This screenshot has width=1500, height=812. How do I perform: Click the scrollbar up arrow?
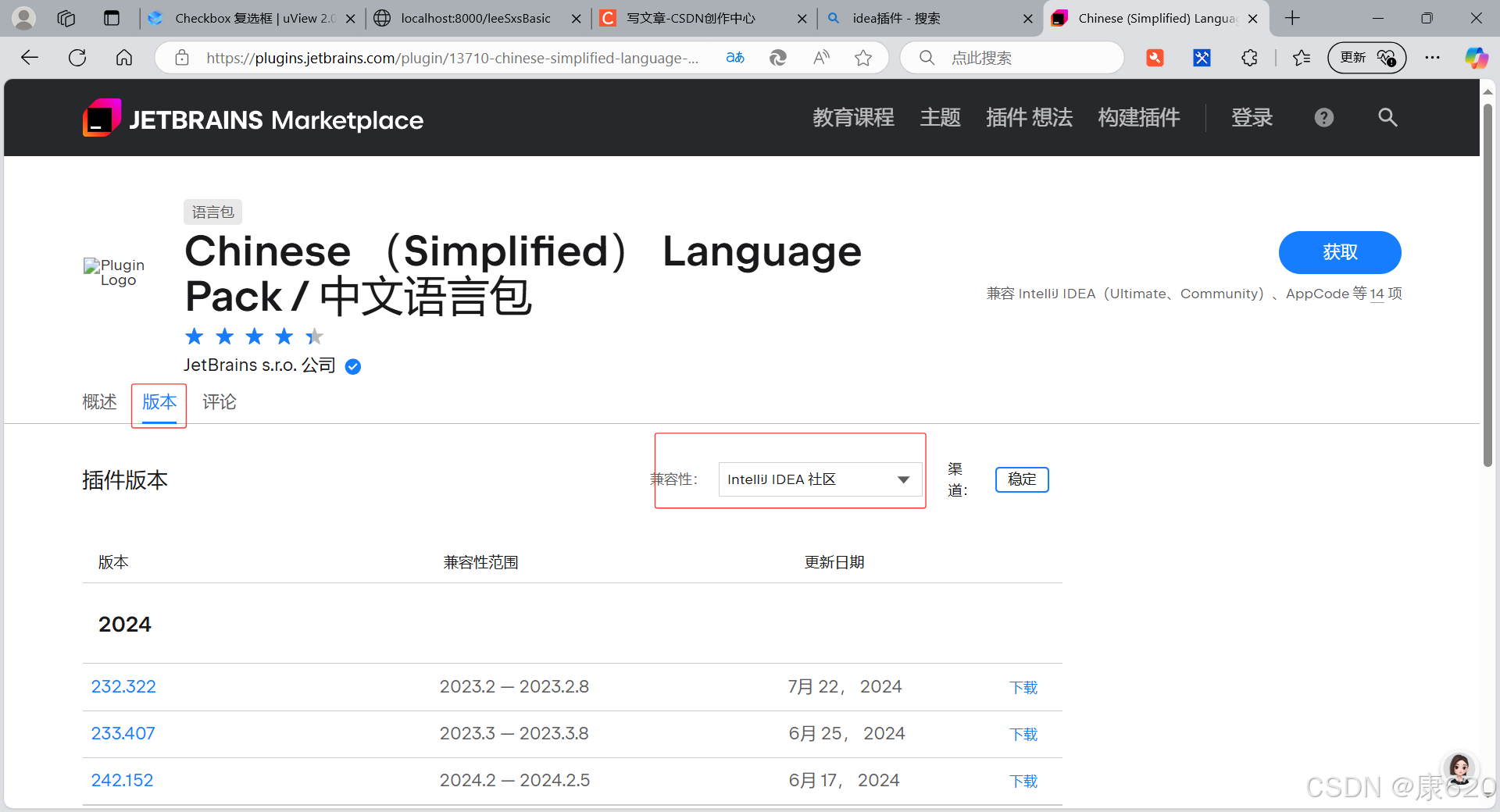(x=1487, y=91)
